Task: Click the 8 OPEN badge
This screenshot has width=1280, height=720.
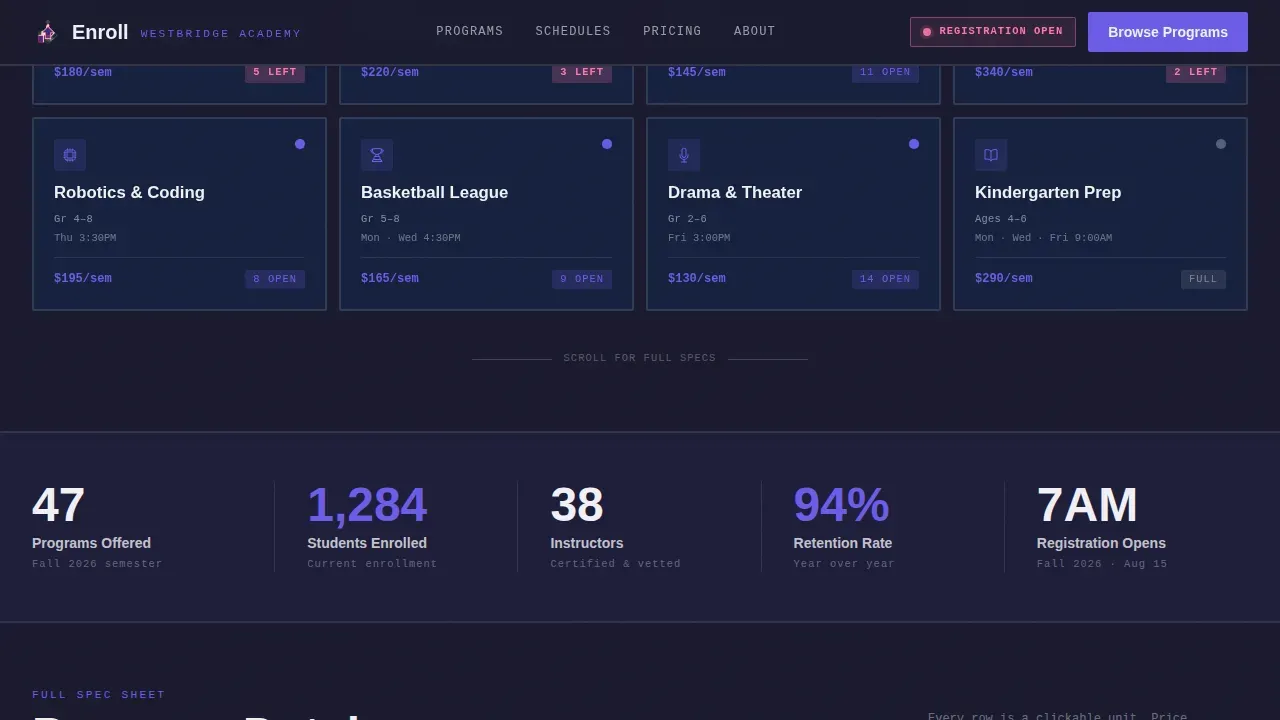Action: pyautogui.click(x=275, y=279)
